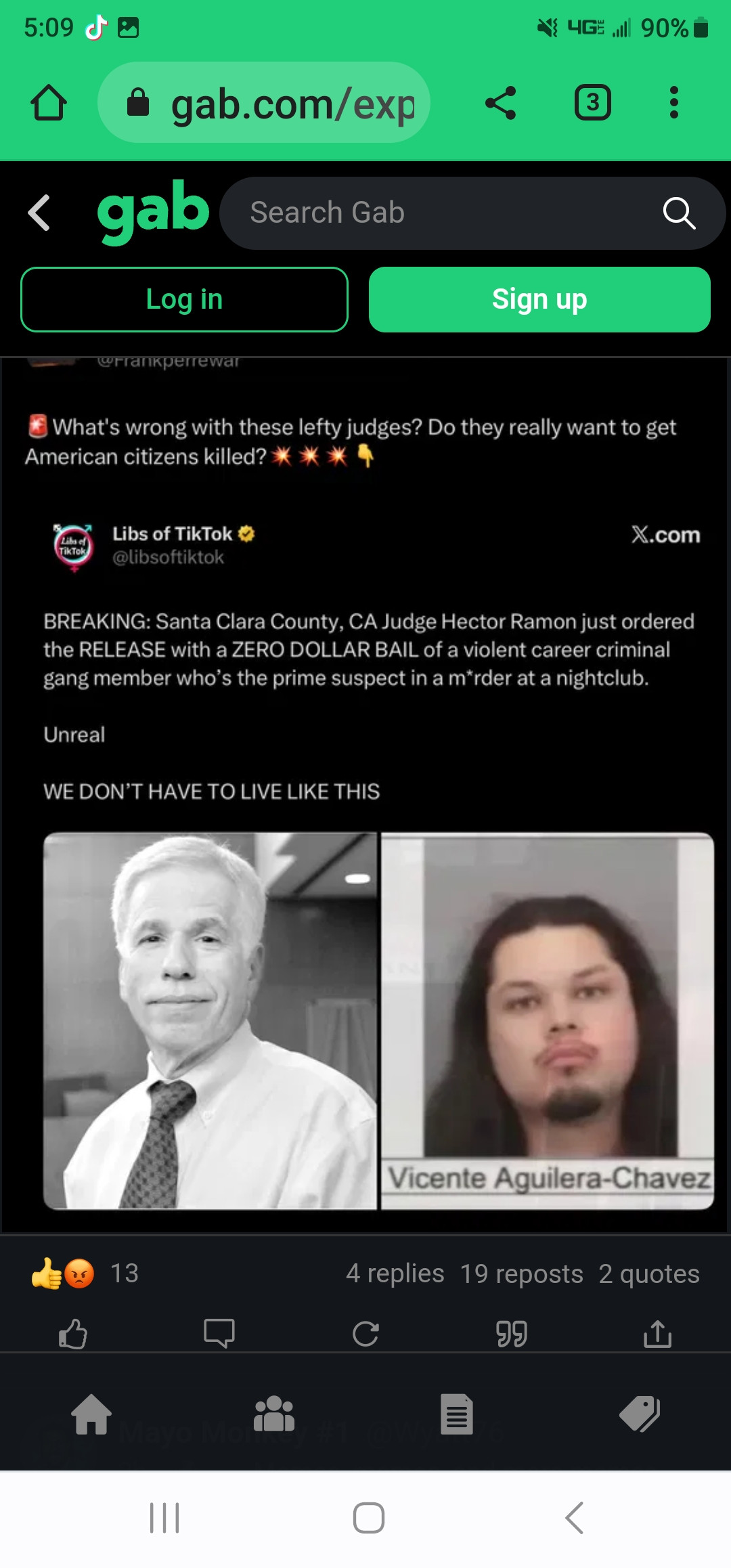
Task: View the 19 reposts list
Action: point(522,1274)
